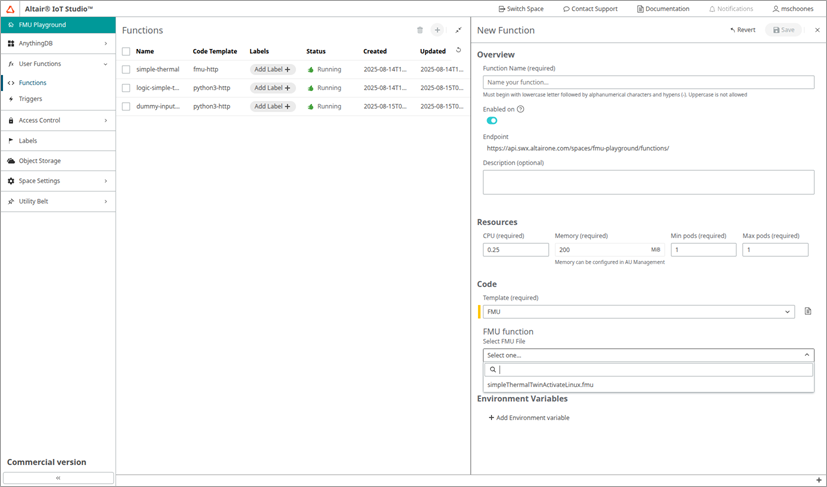Toggle the Enabled on switch
Screen dimensions: 827x487
coord(492,121)
